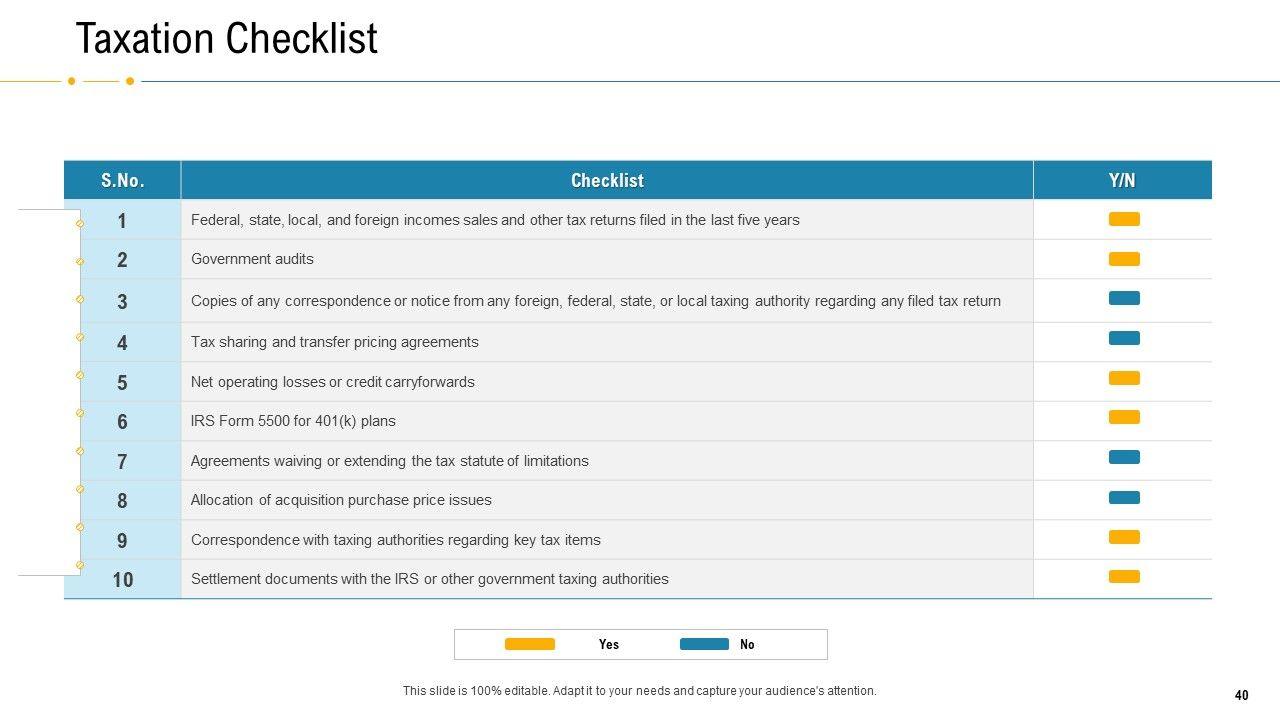Select the row number 7 cell
This screenshot has width=1280, height=720.
click(122, 461)
